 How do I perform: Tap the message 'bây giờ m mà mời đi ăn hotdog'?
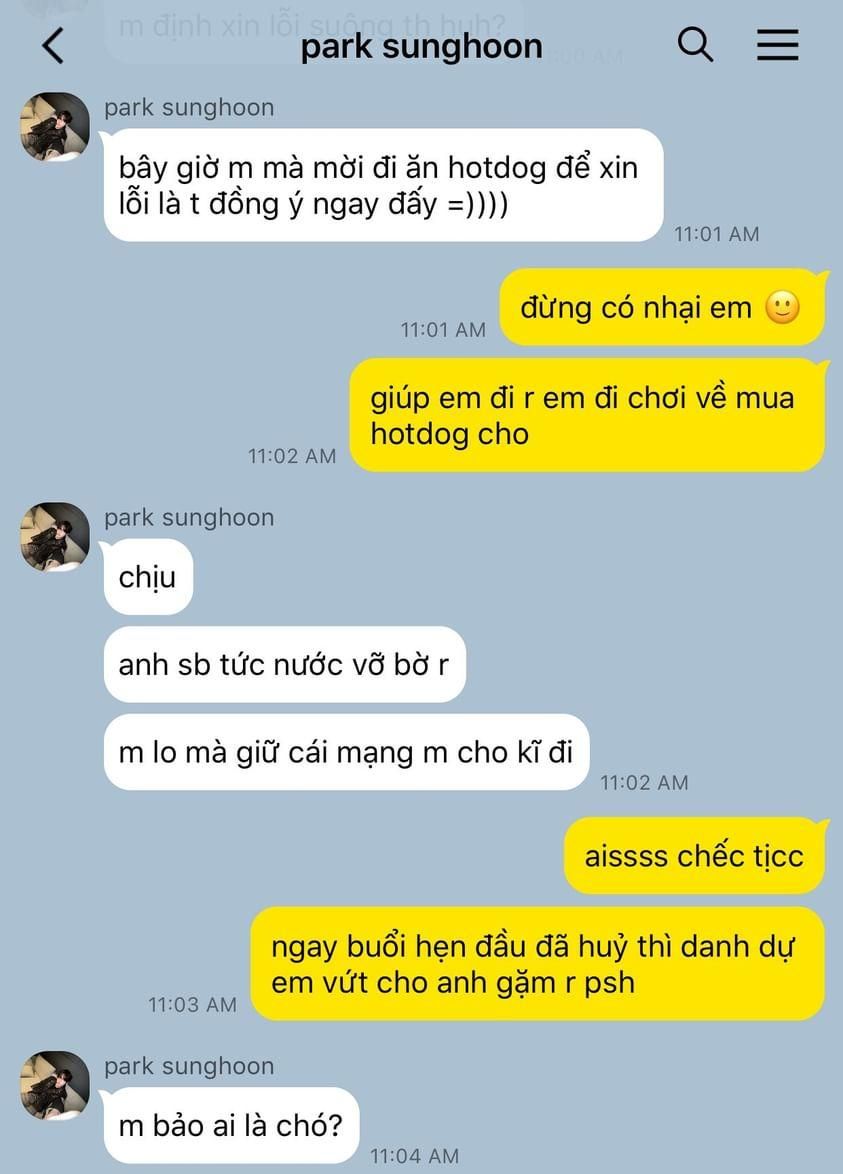click(383, 185)
